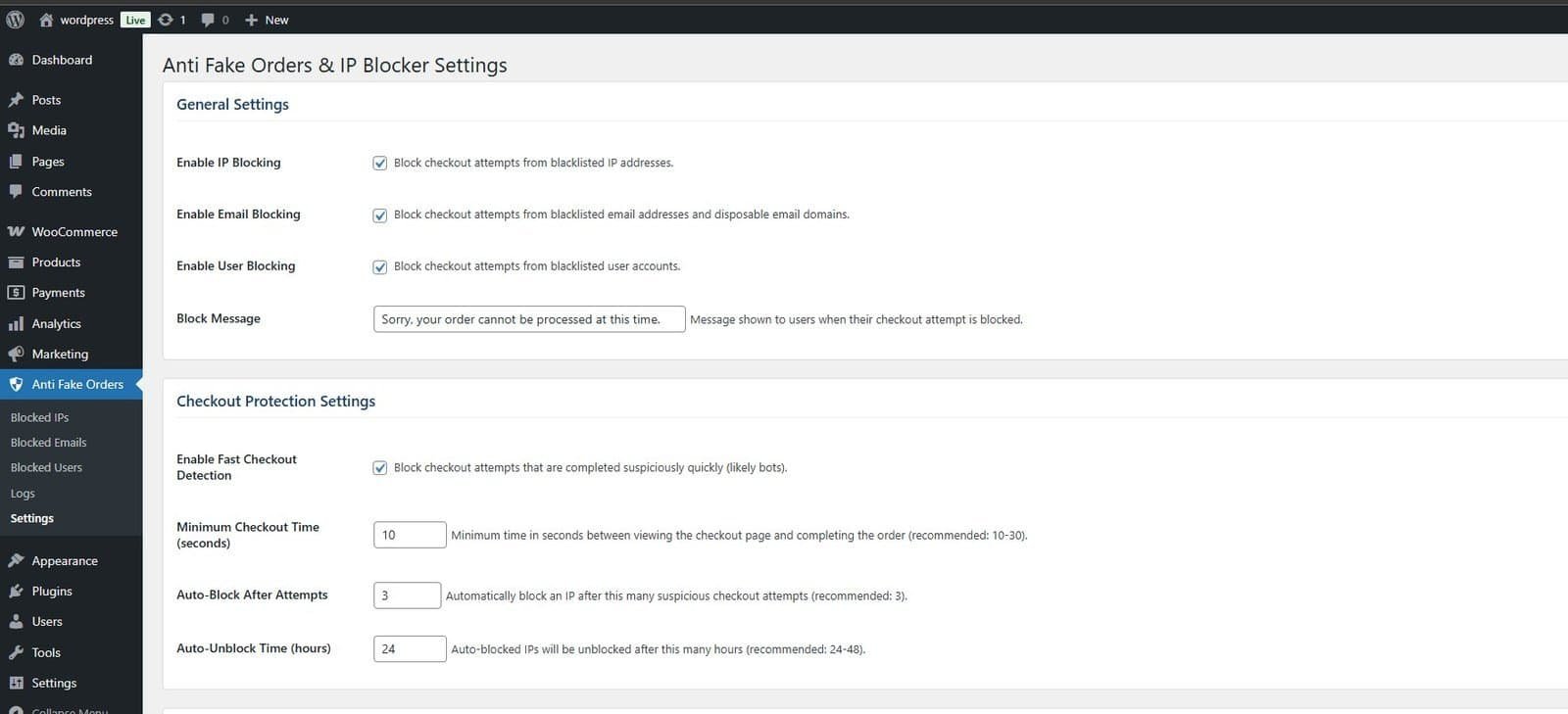
Task: Open the Blocked Emails link
Action: 48,443
